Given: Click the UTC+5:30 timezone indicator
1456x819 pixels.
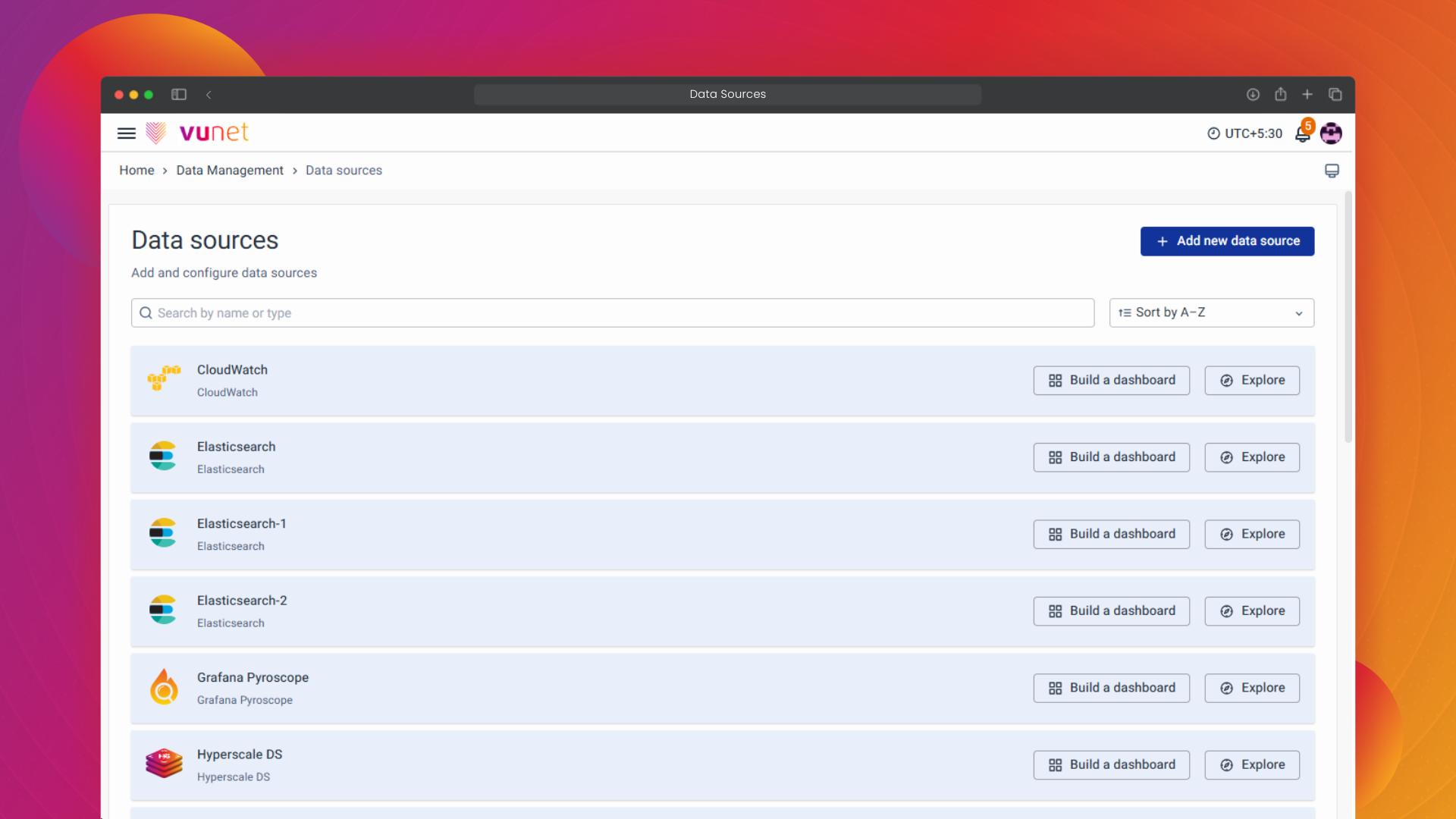Looking at the screenshot, I should tap(1244, 133).
